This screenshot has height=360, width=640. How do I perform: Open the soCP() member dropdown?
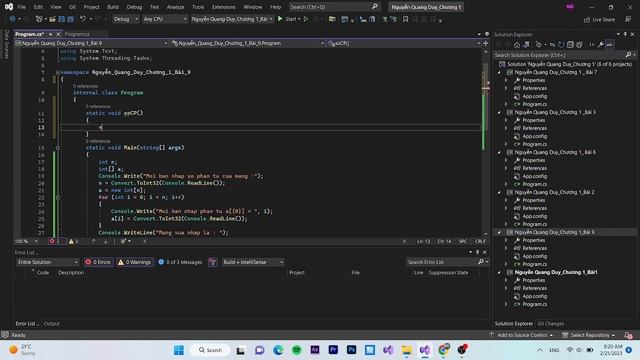click(x=404, y=43)
